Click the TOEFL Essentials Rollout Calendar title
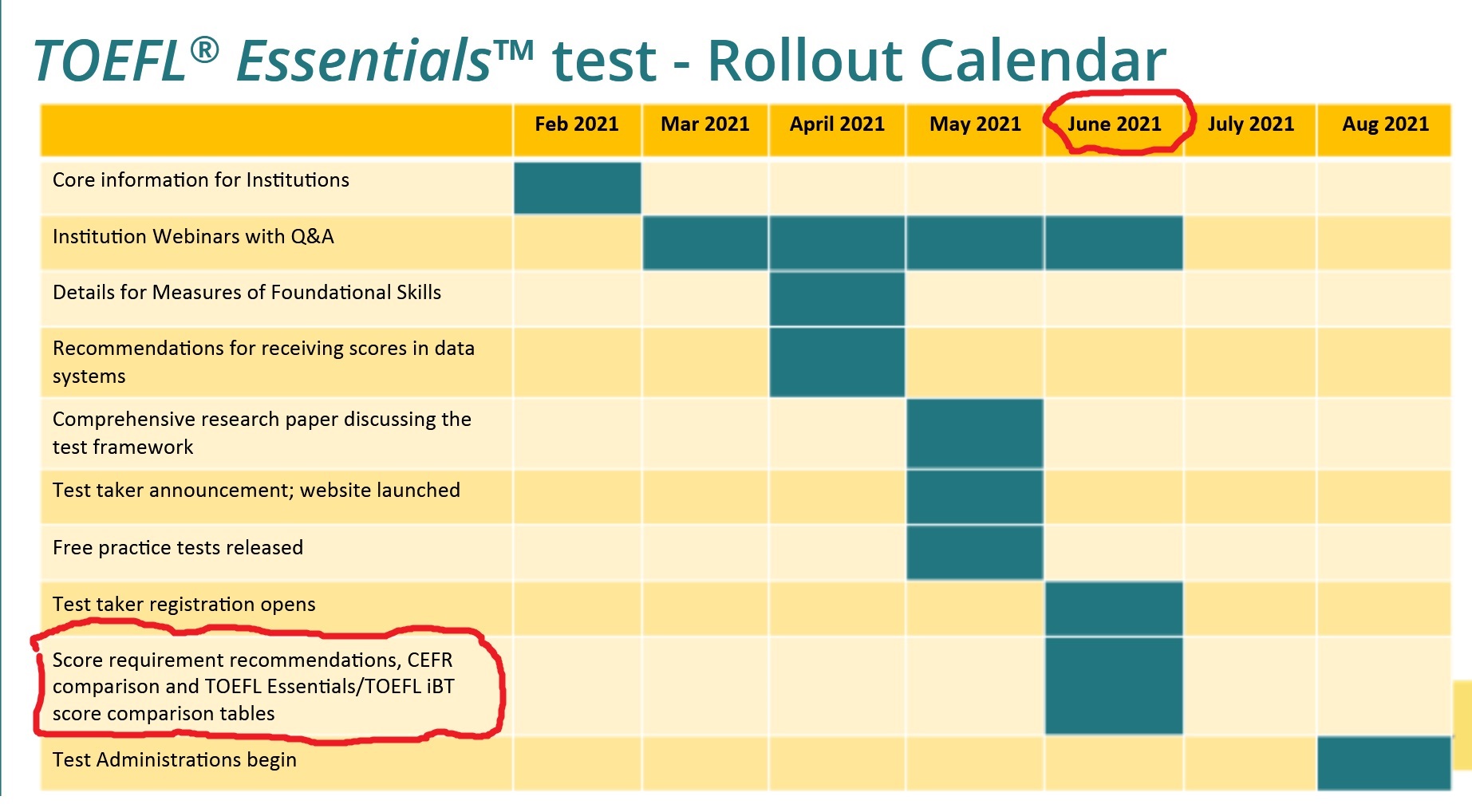Screen dimensions: 1472x812 600,61
